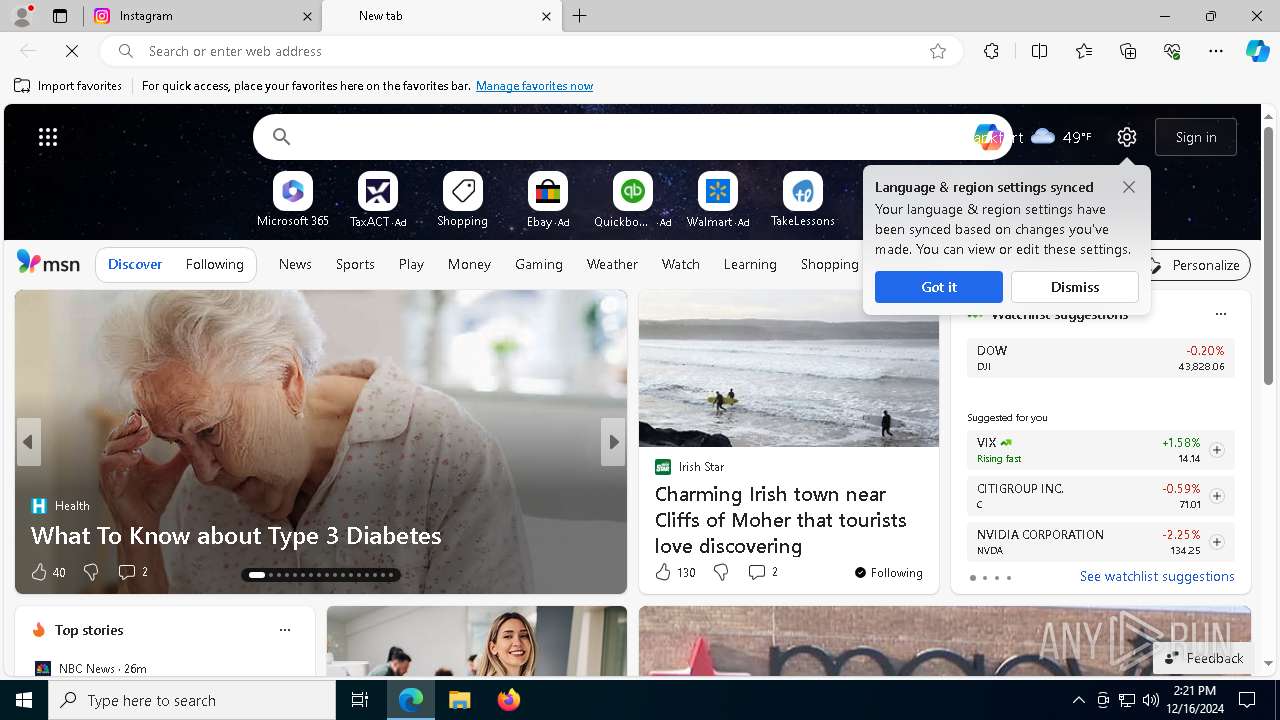Show hidden system tray icons
Image resolution: width=1280 pixels, height=720 pixels.
(1078, 700)
